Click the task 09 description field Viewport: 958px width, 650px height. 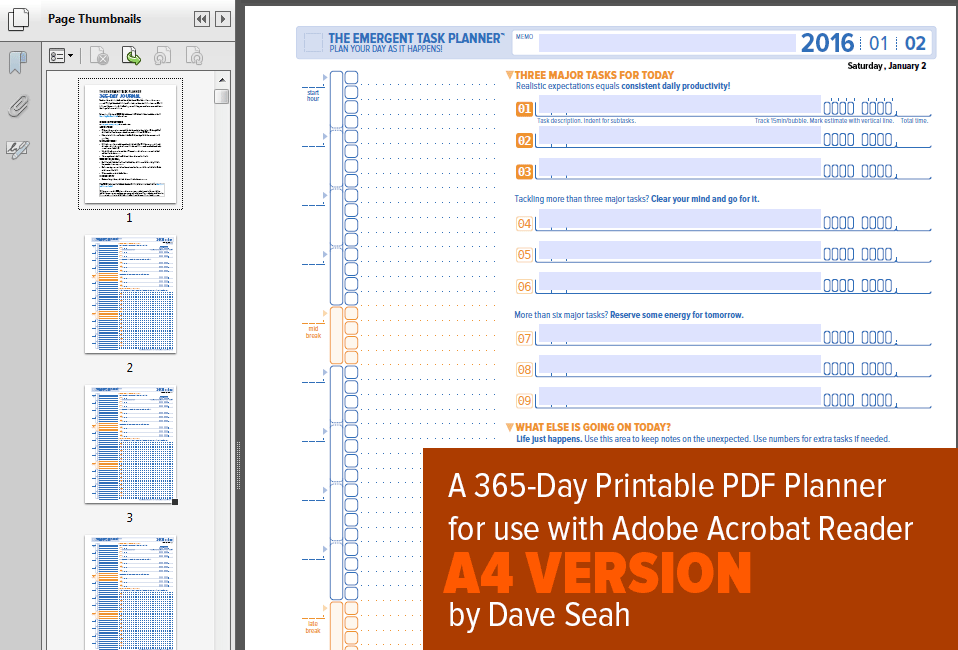pos(679,396)
